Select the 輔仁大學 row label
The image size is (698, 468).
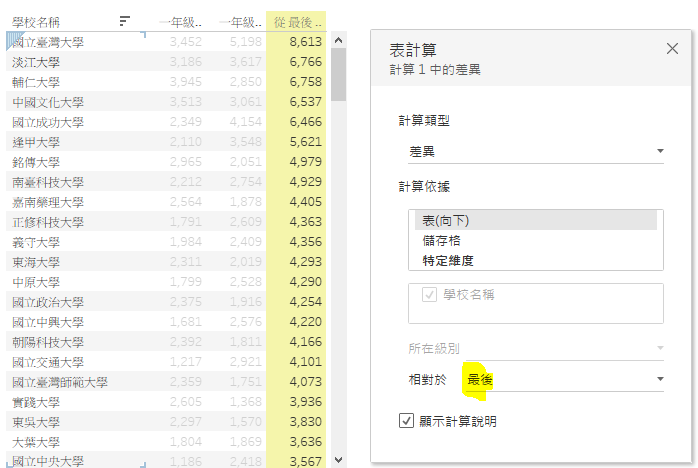click(x=36, y=82)
